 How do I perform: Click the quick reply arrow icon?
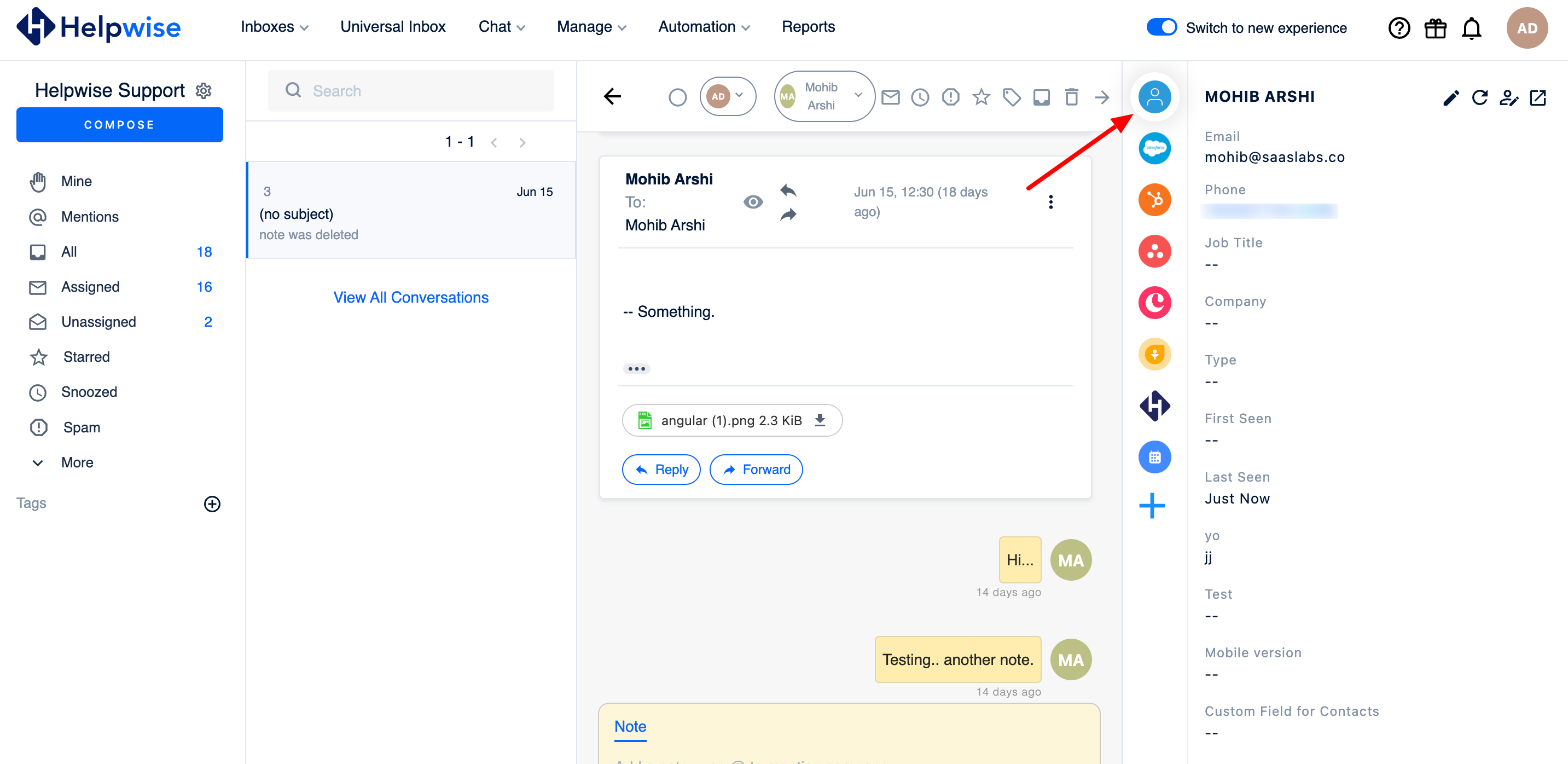788,190
